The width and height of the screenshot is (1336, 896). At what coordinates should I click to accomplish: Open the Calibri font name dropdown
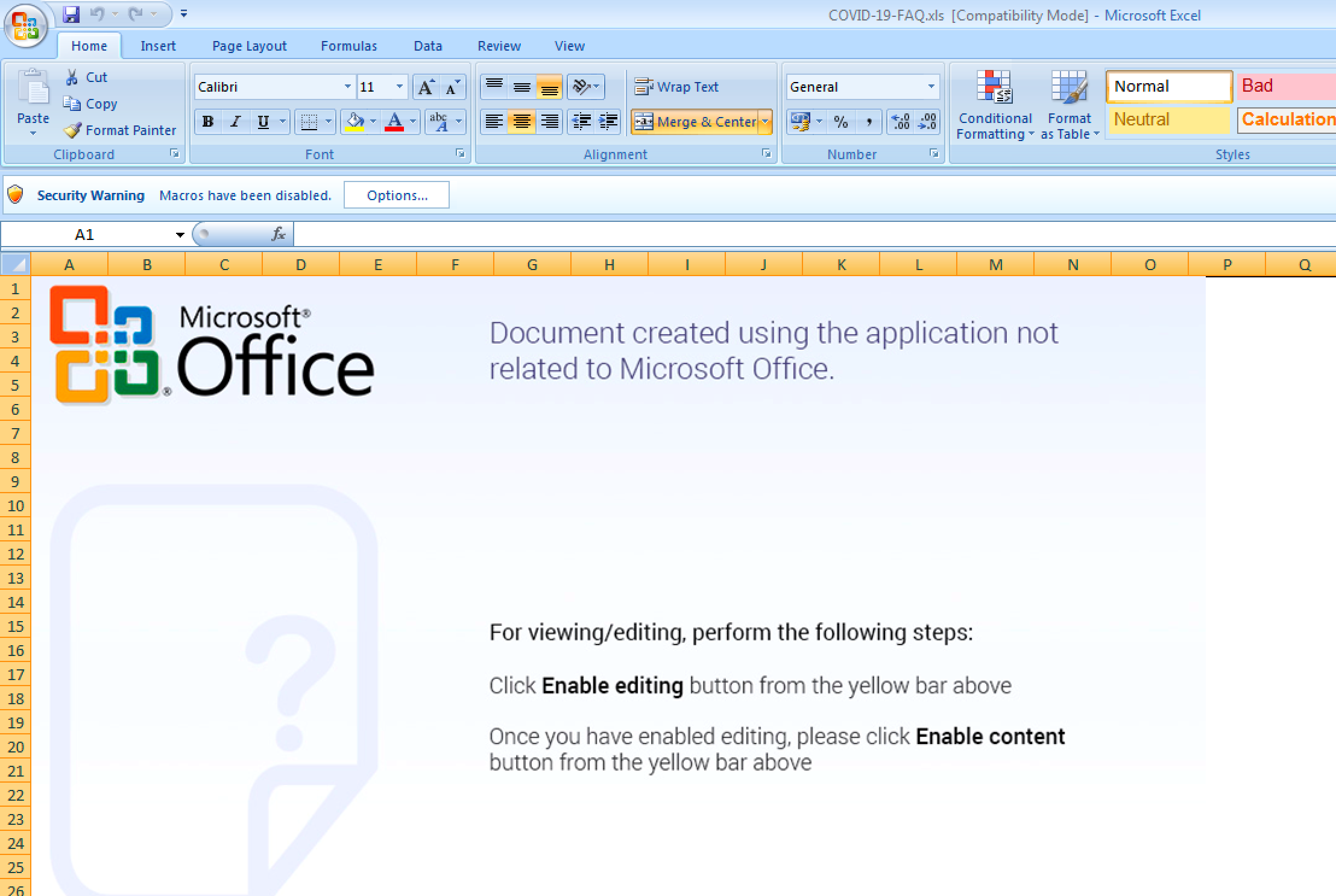coord(347,87)
